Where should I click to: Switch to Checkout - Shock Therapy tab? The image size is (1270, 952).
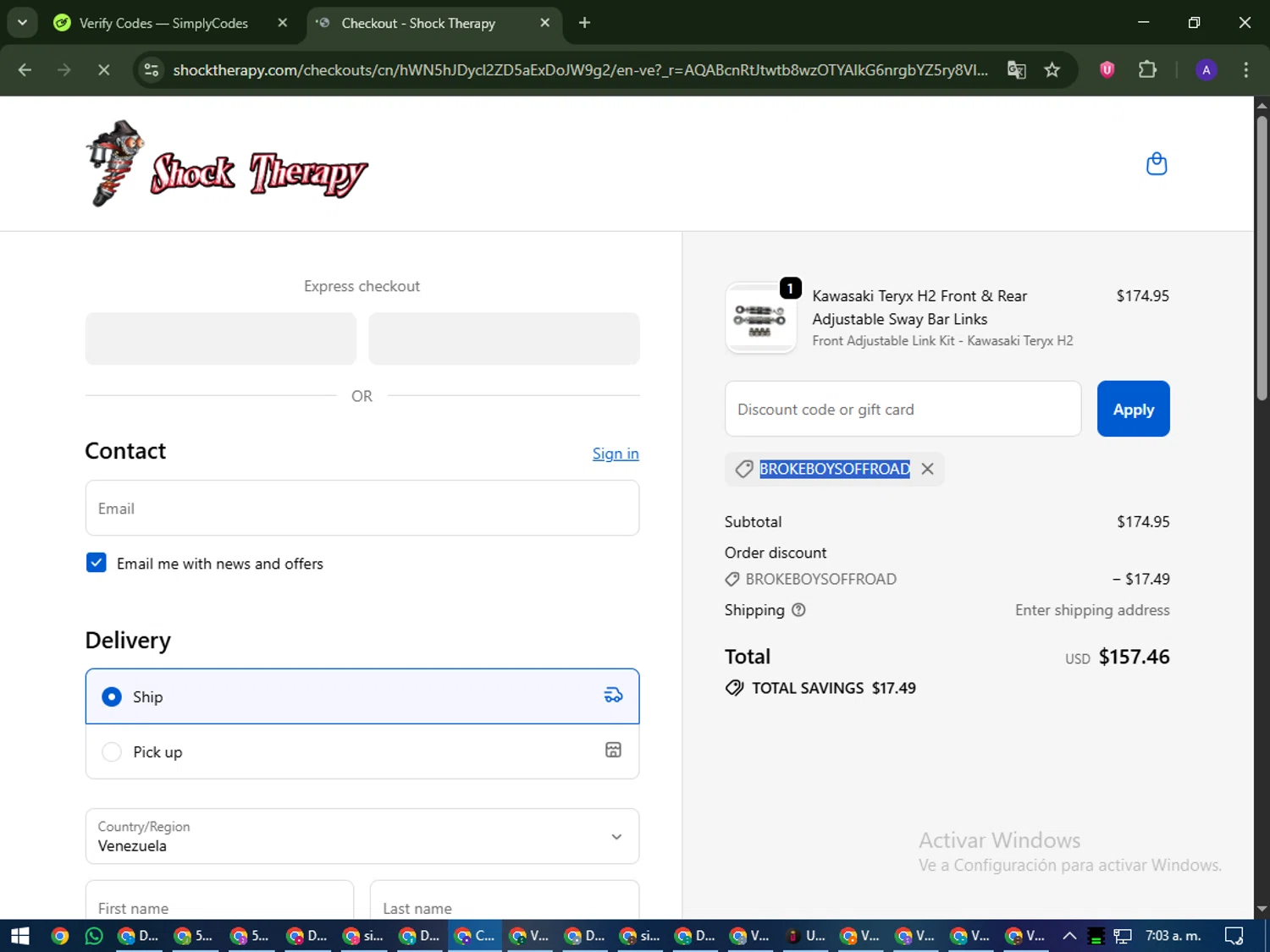pos(418,23)
